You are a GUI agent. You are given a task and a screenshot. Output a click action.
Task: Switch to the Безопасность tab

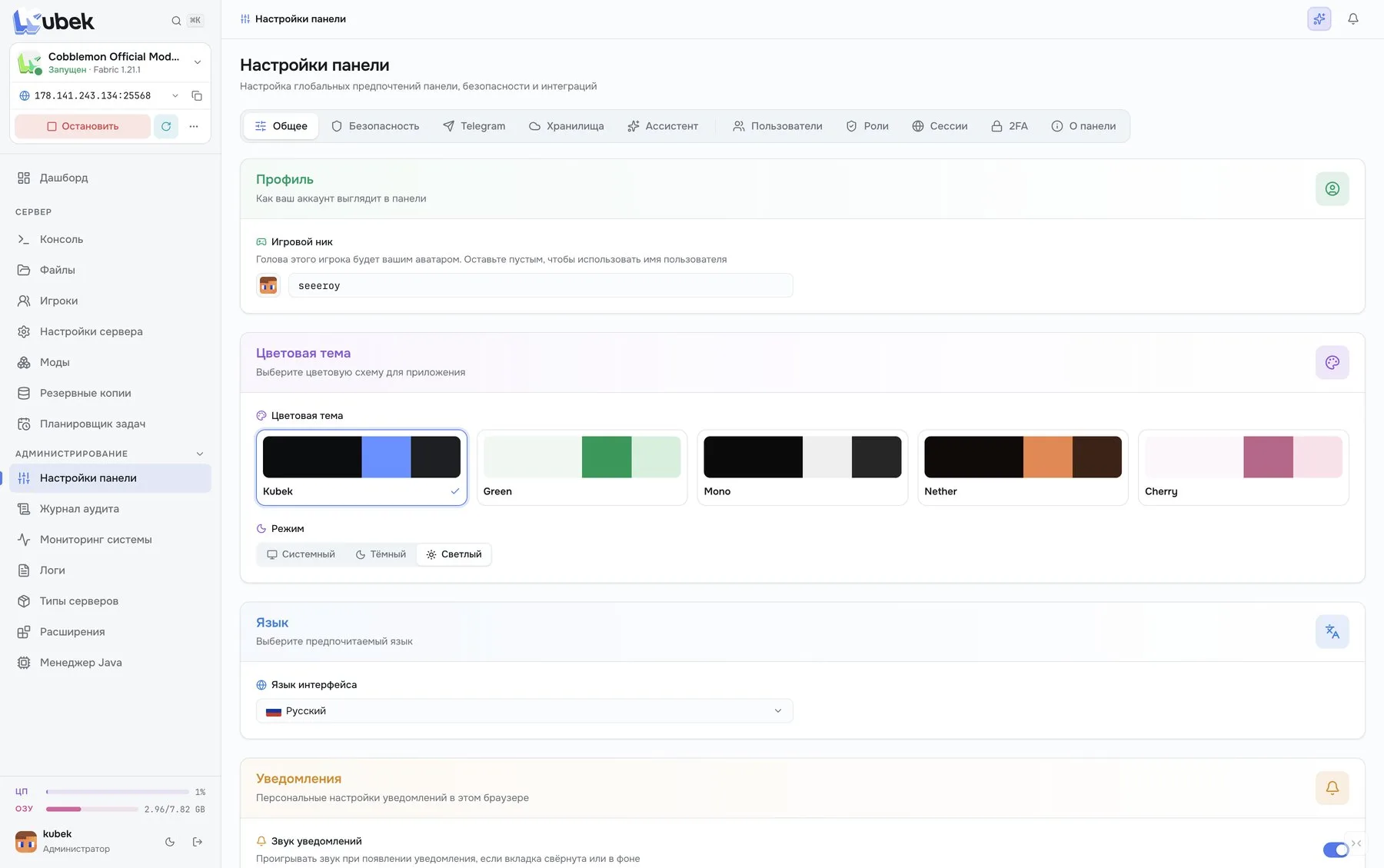click(375, 126)
